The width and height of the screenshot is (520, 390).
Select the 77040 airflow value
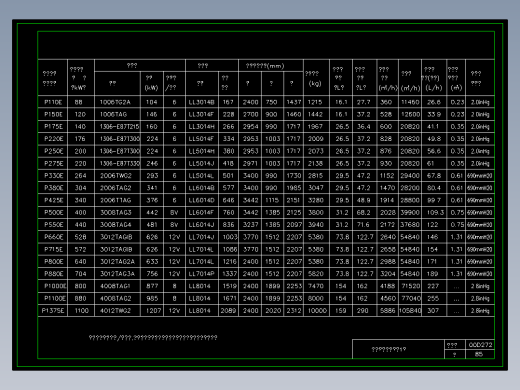[x=410, y=298]
